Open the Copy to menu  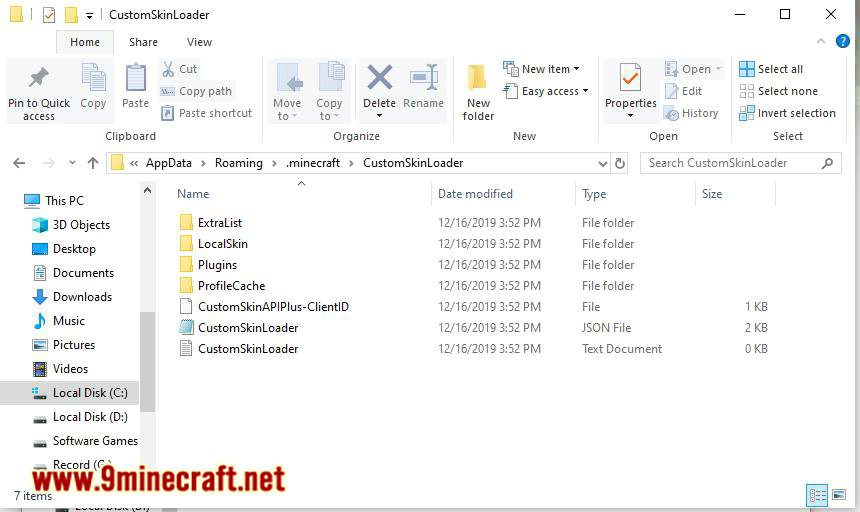(329, 91)
